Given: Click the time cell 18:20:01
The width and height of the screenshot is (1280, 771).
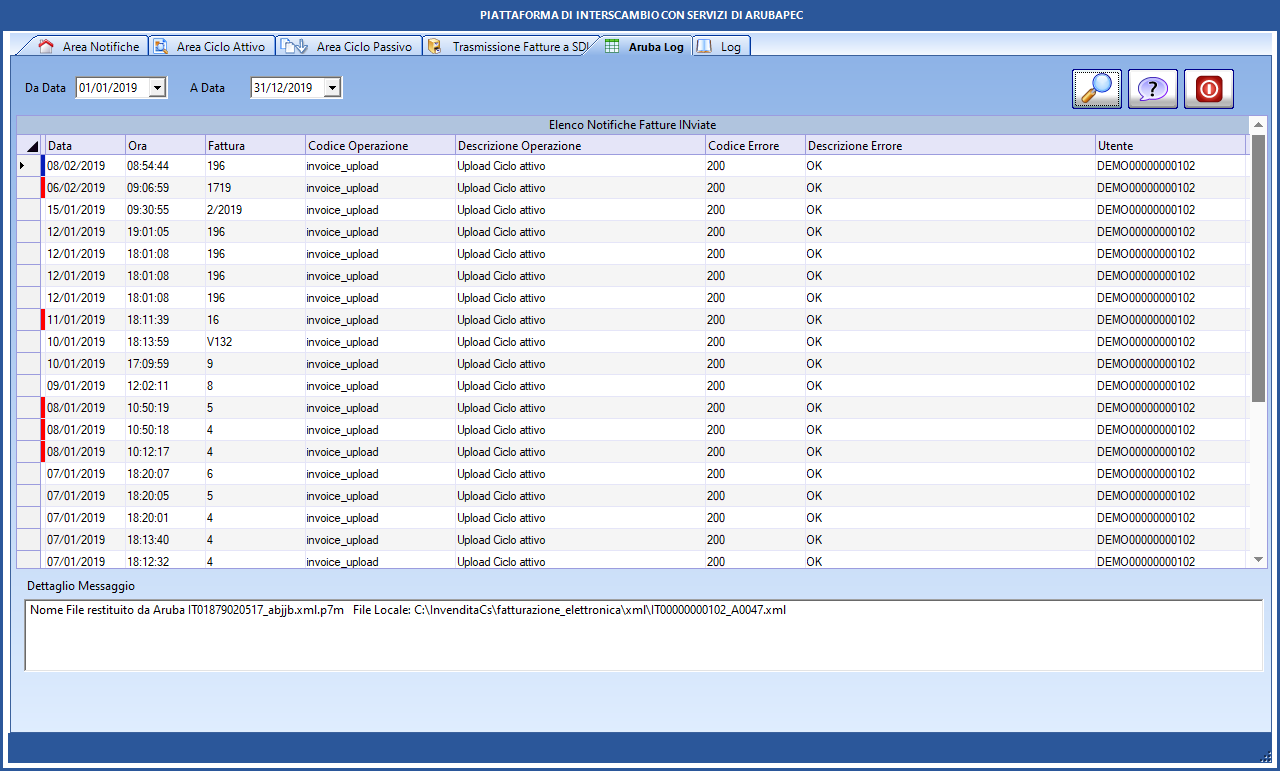Looking at the screenshot, I should click(x=165, y=518).
